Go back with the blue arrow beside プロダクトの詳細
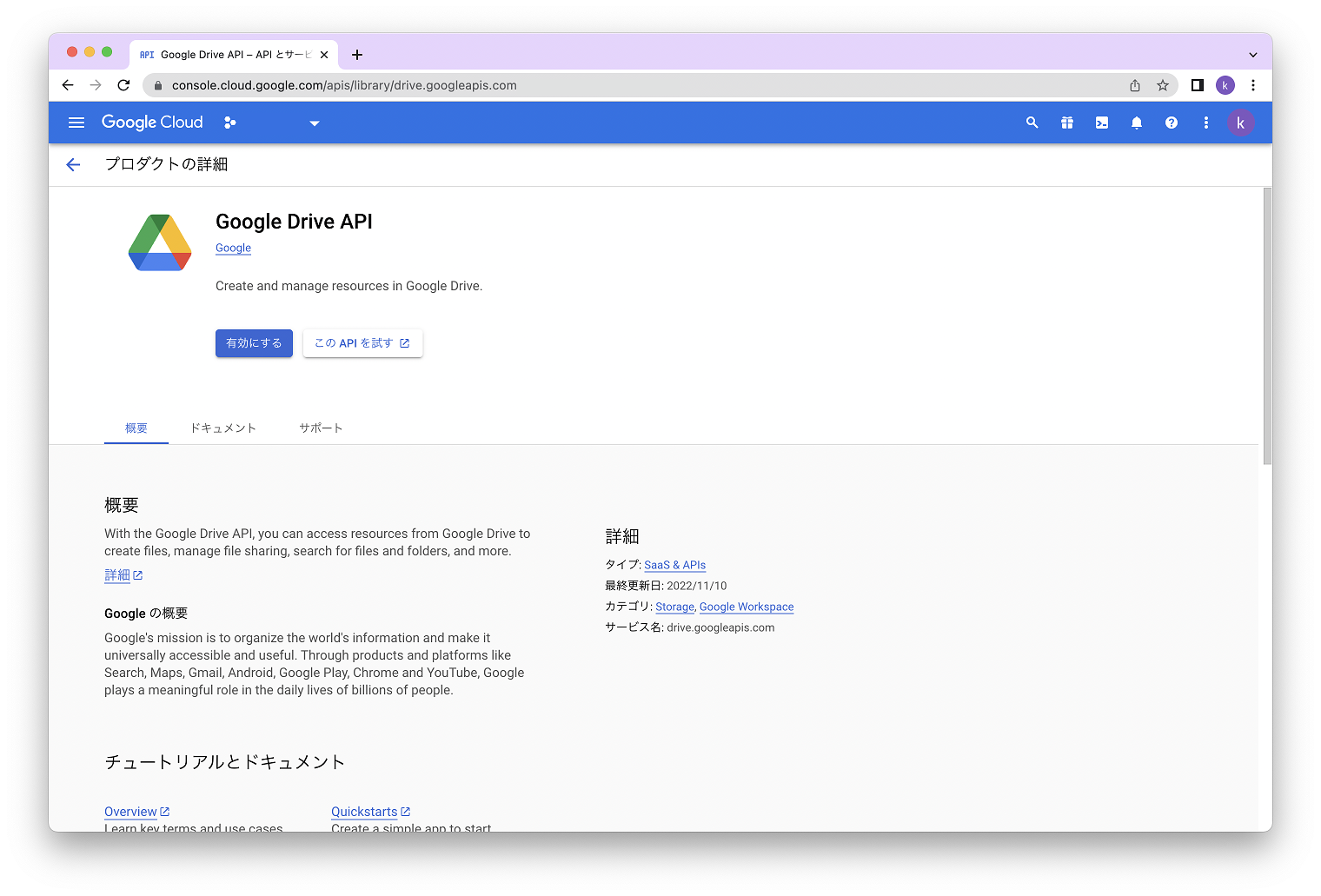The width and height of the screenshot is (1321, 896). click(73, 164)
